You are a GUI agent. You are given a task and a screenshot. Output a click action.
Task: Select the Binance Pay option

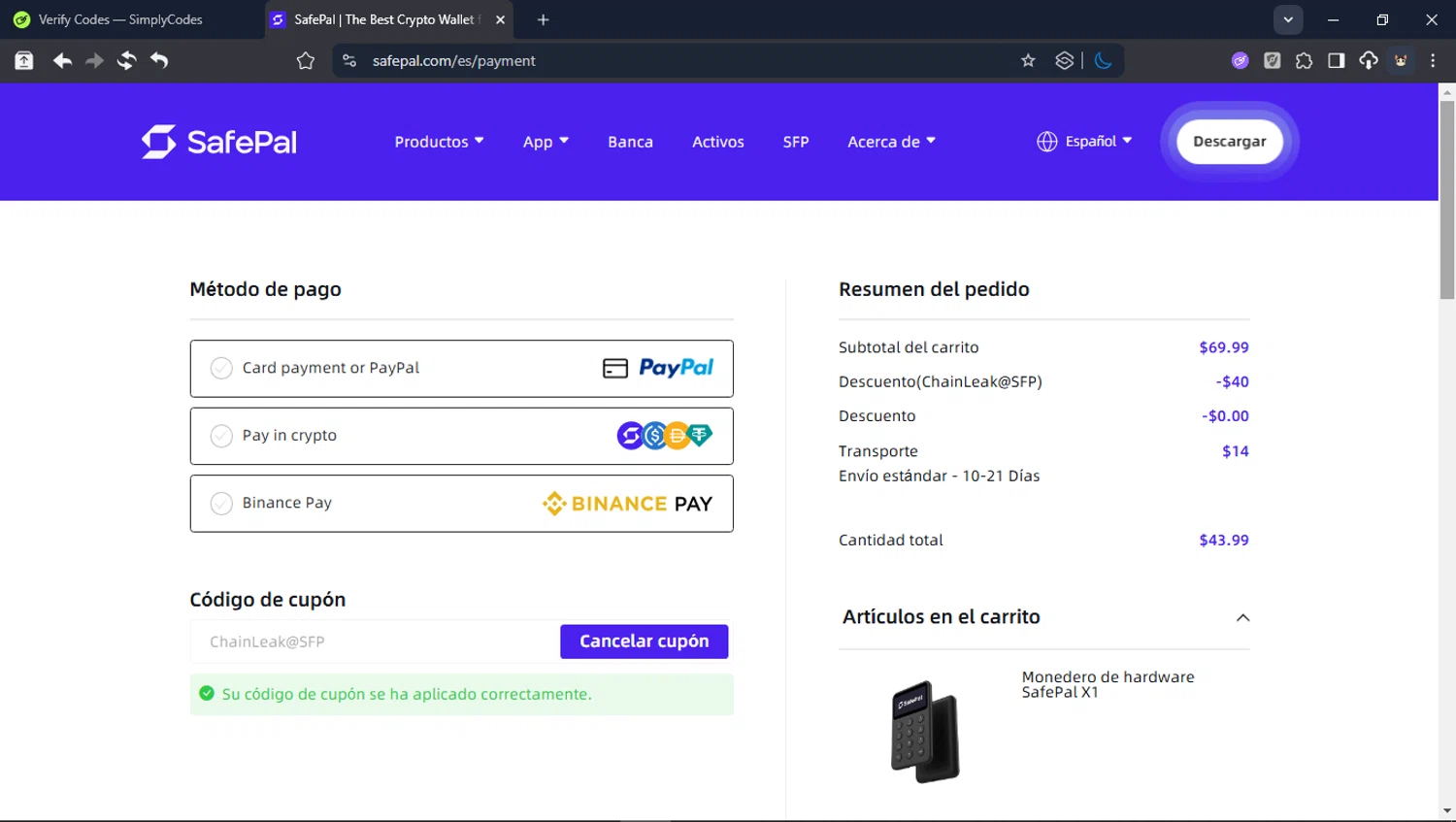point(461,504)
